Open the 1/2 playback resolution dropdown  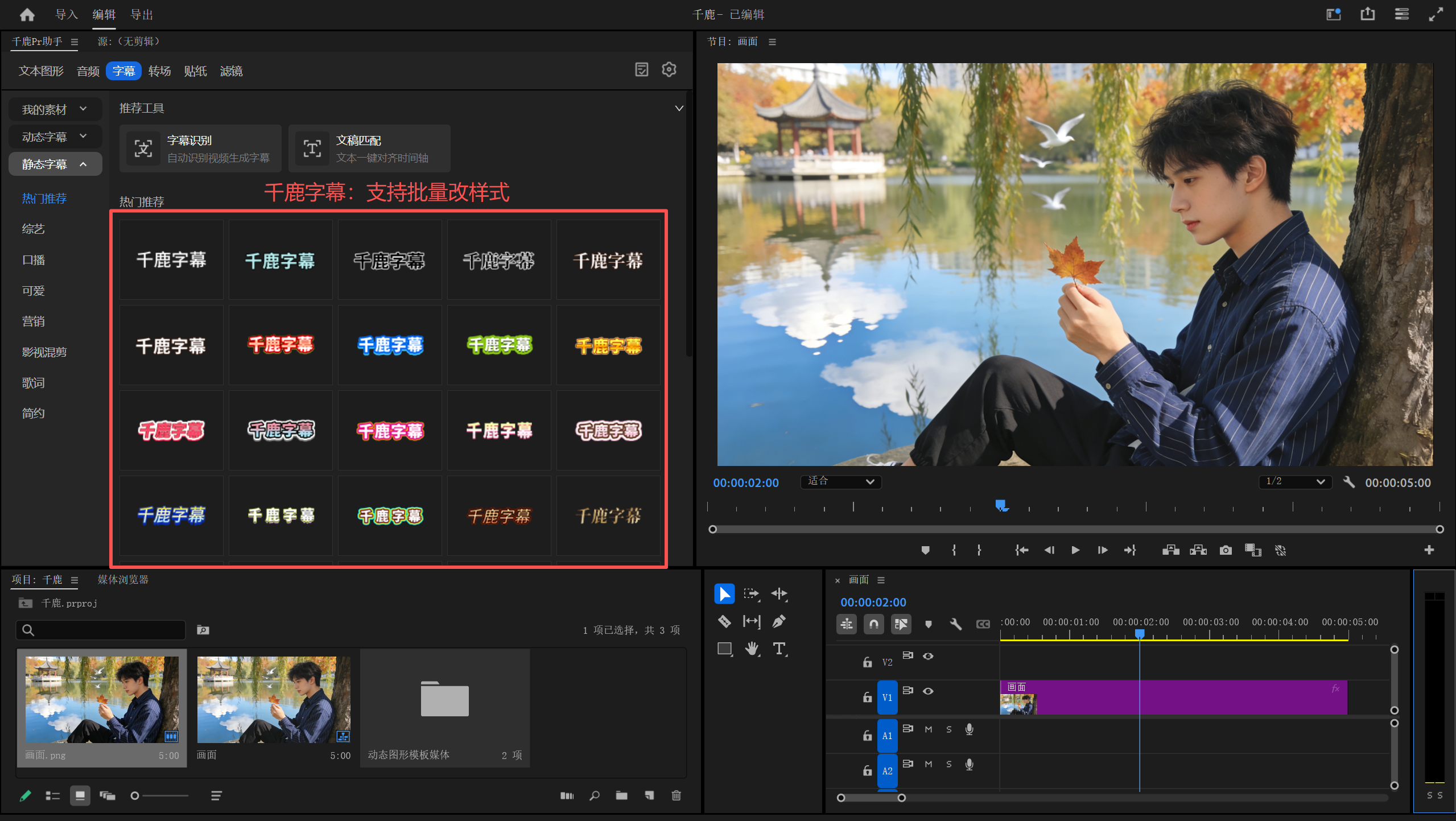coord(1295,482)
